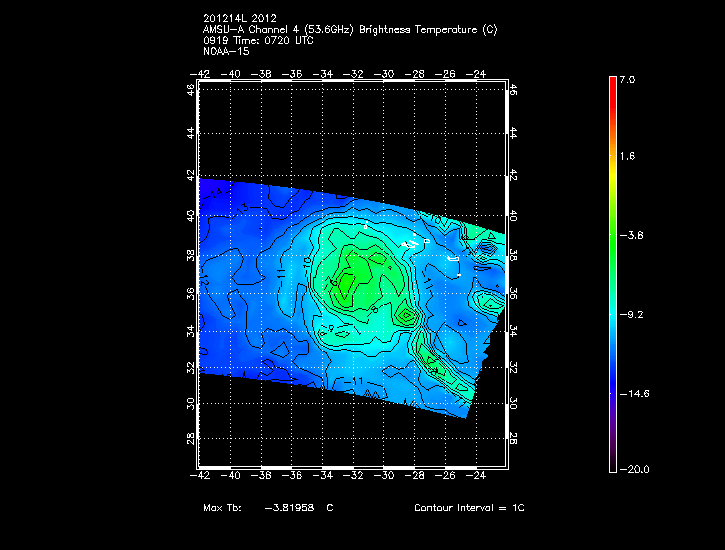
Task: Select the -3.8 label on the color scale
Action: tap(631, 235)
